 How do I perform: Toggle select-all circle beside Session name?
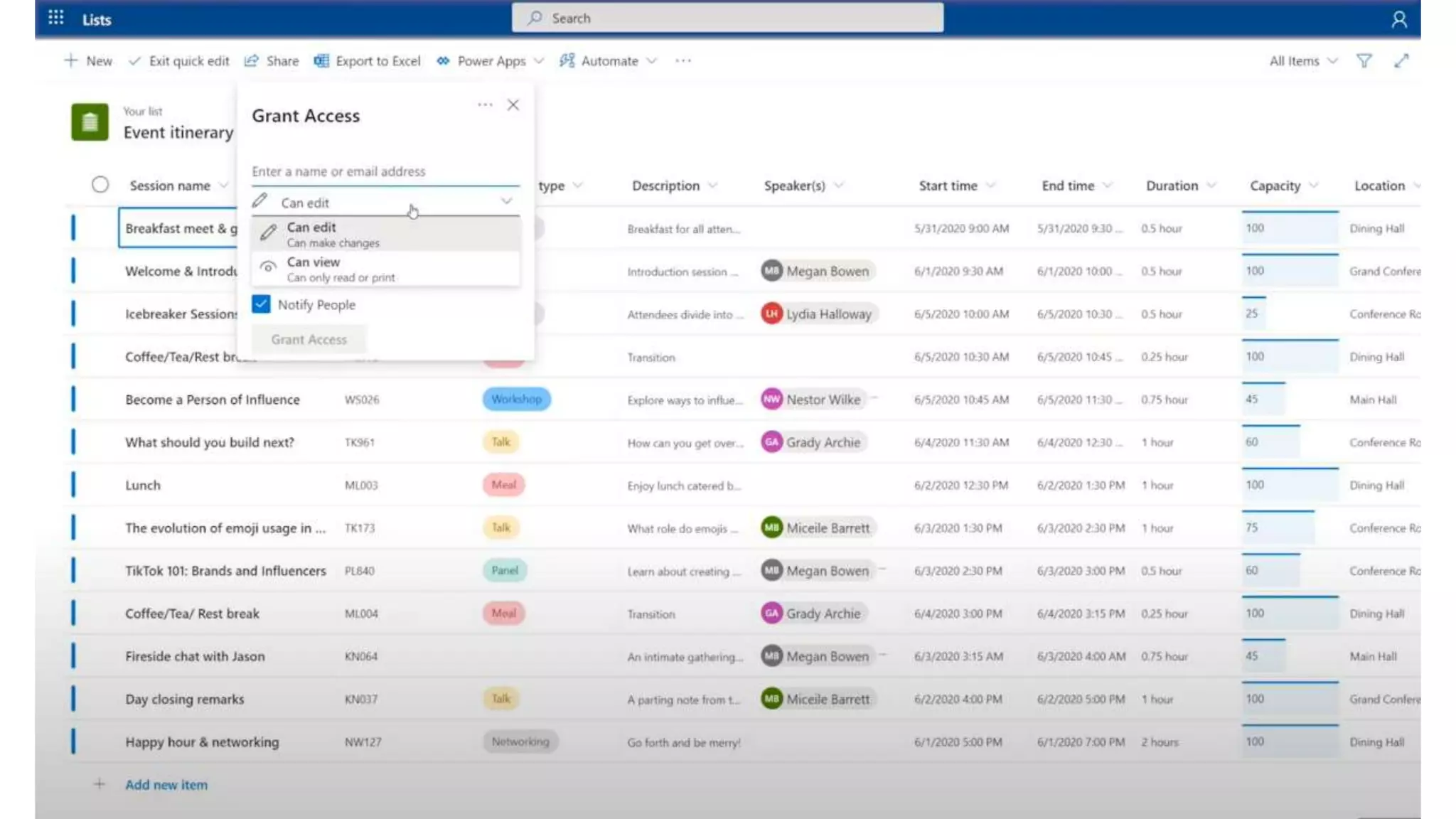[100, 185]
